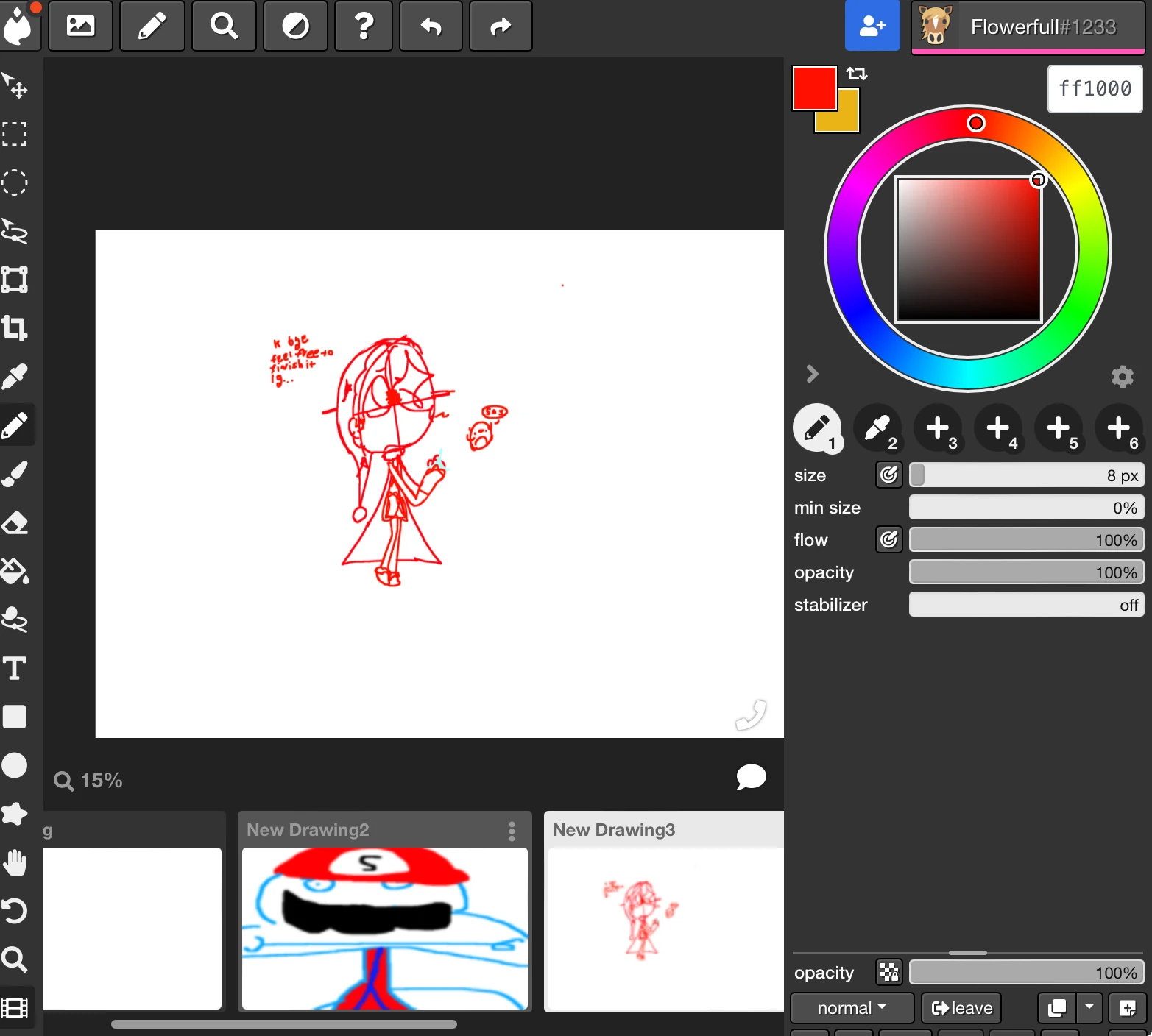Click the Undo arrow in top toolbar
This screenshot has width=1152, height=1036.
pos(431,26)
